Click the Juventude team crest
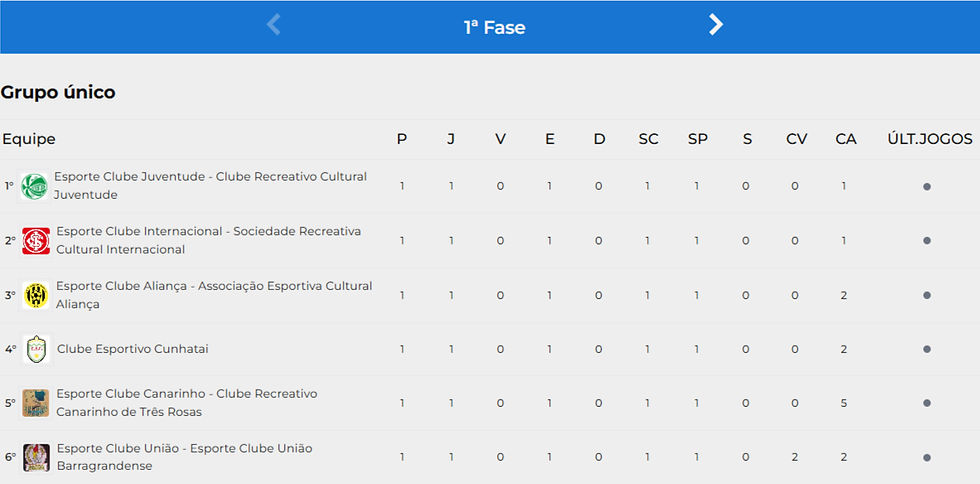 [x=34, y=186]
